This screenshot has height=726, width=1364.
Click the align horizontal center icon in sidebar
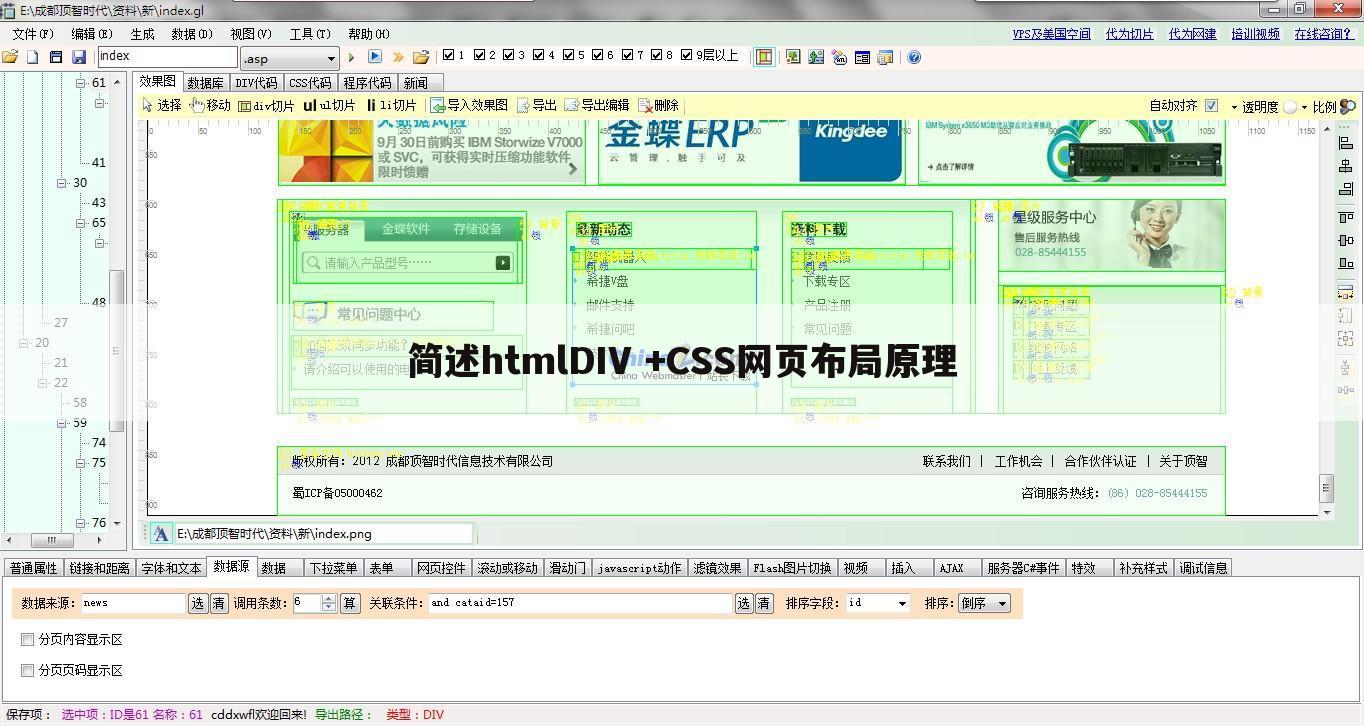tap(1345, 166)
